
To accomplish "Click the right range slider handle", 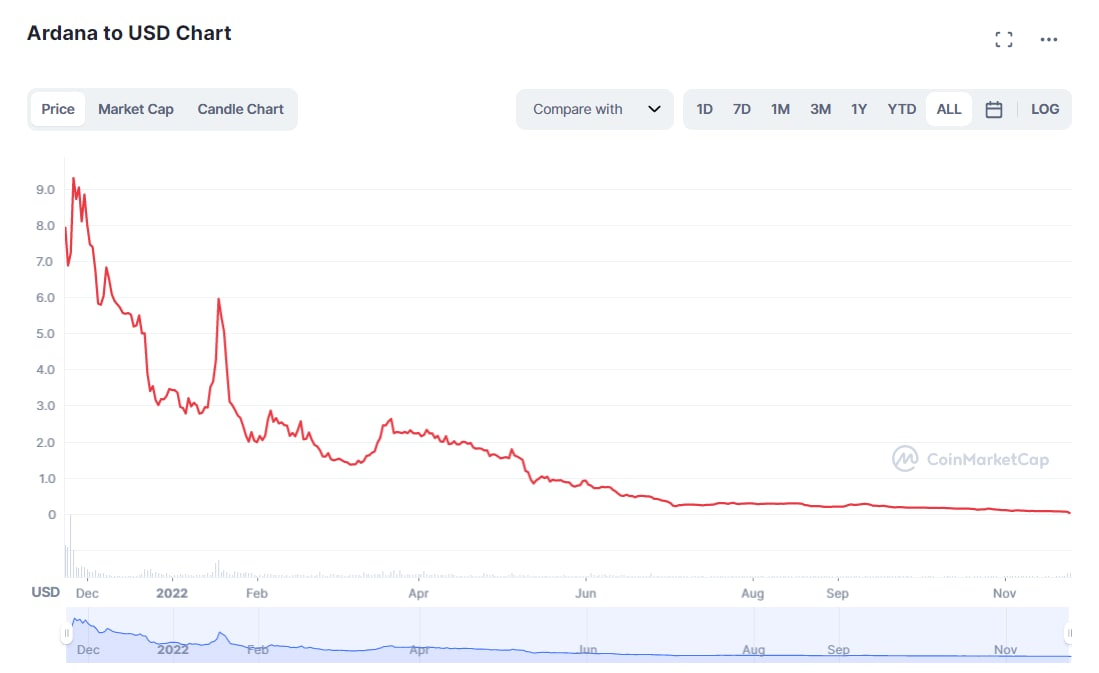I will click(x=1069, y=633).
